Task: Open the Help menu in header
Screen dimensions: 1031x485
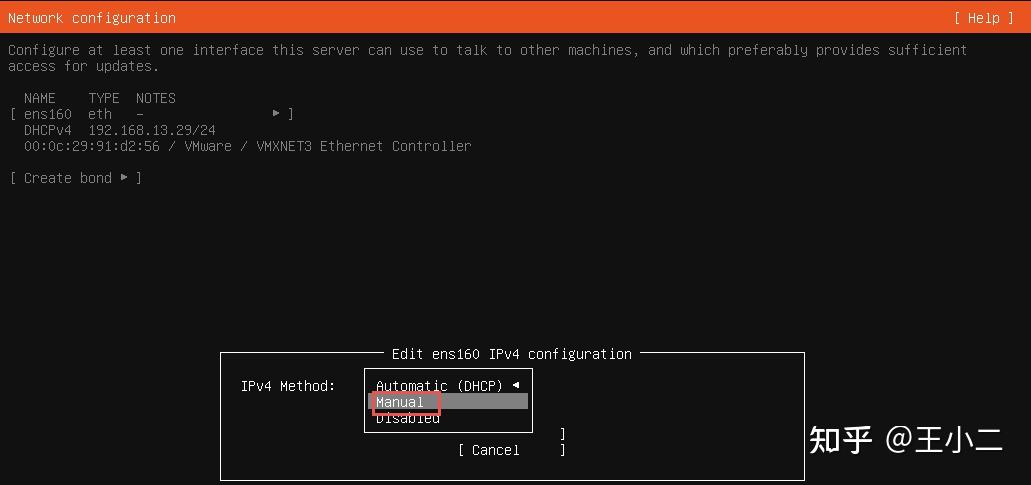Action: coord(984,18)
